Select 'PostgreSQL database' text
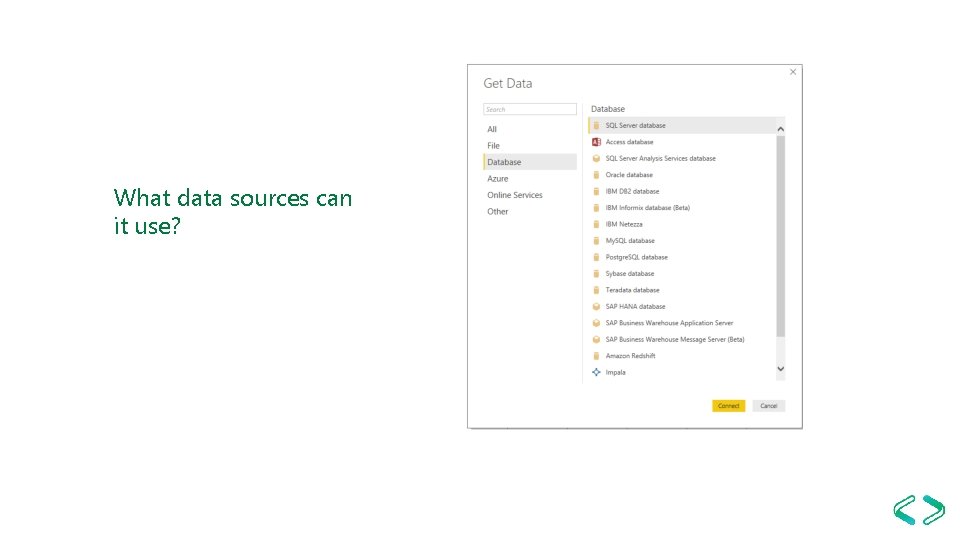 [637, 258]
